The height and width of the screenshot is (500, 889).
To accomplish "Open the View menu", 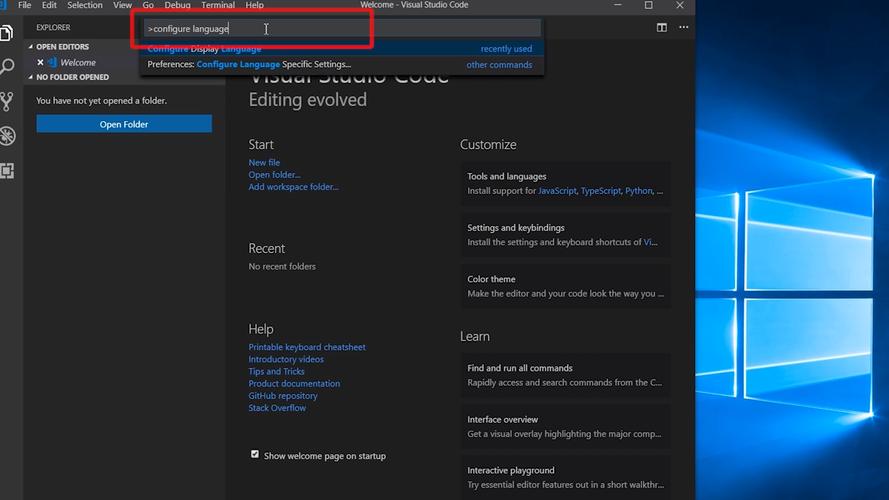I will point(122,5).
